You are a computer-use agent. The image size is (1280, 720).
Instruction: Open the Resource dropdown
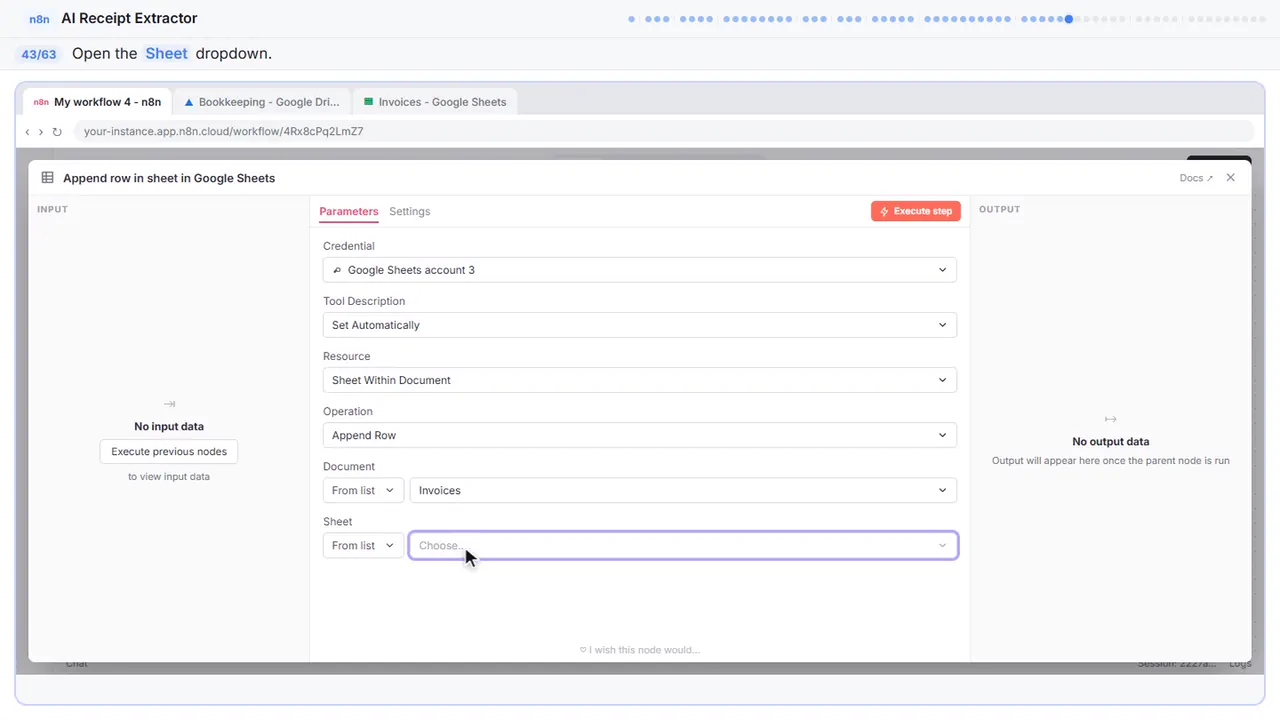(640, 380)
